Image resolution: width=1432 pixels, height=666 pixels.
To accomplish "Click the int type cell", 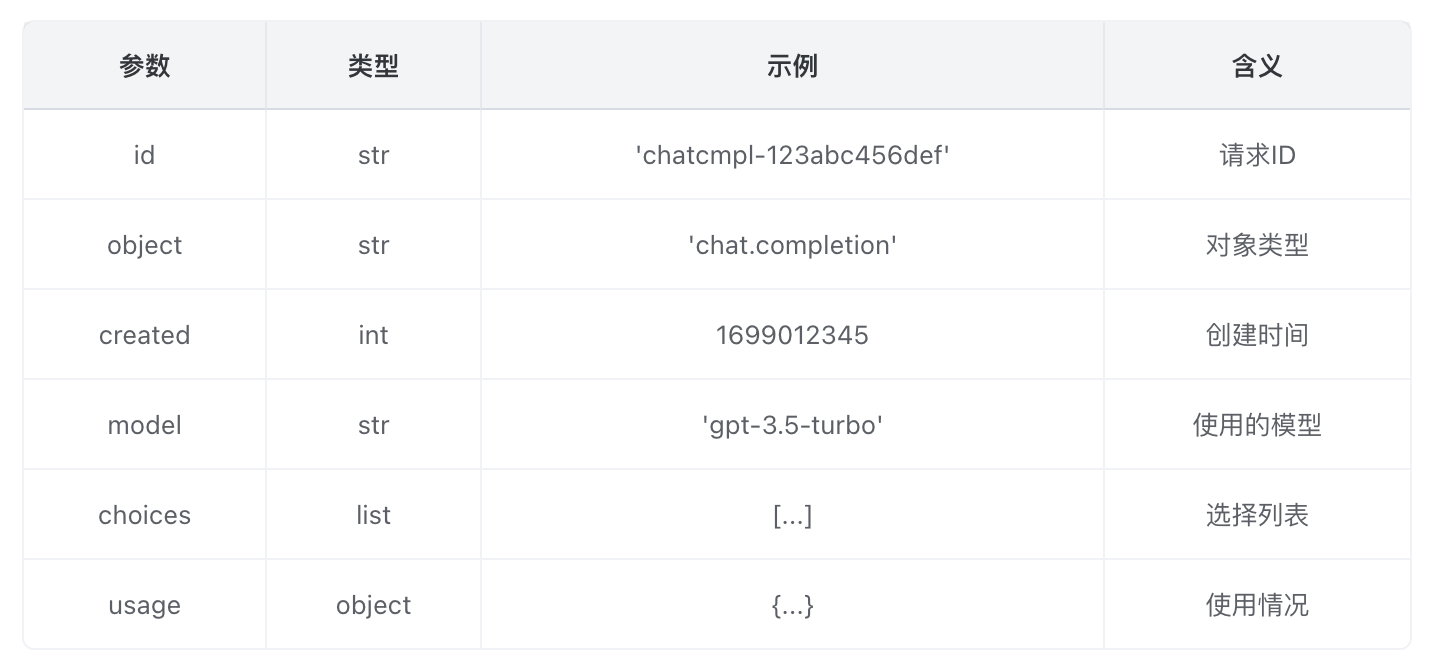I will point(373,335).
